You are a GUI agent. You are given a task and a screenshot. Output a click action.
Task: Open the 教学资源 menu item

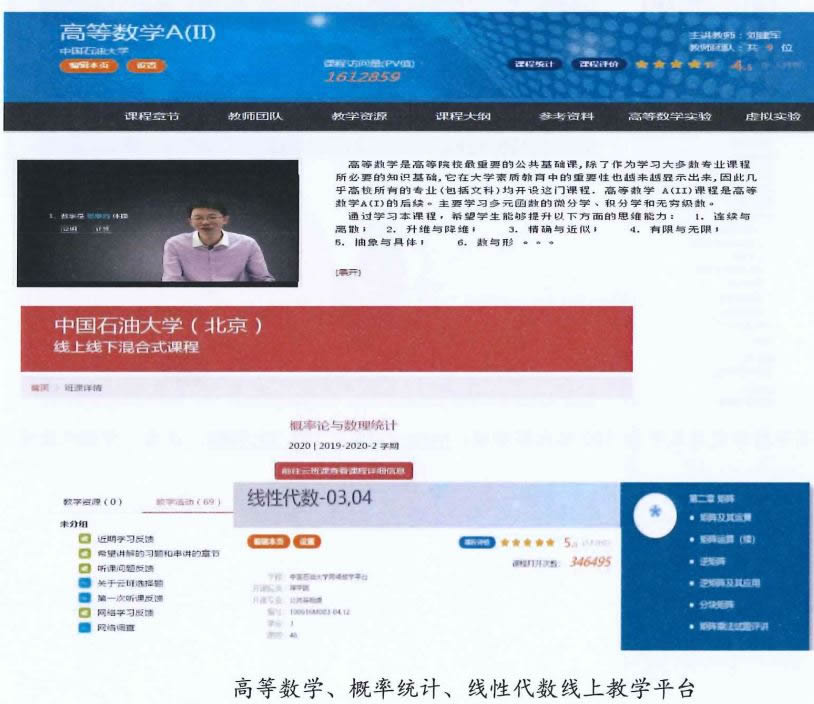point(359,116)
